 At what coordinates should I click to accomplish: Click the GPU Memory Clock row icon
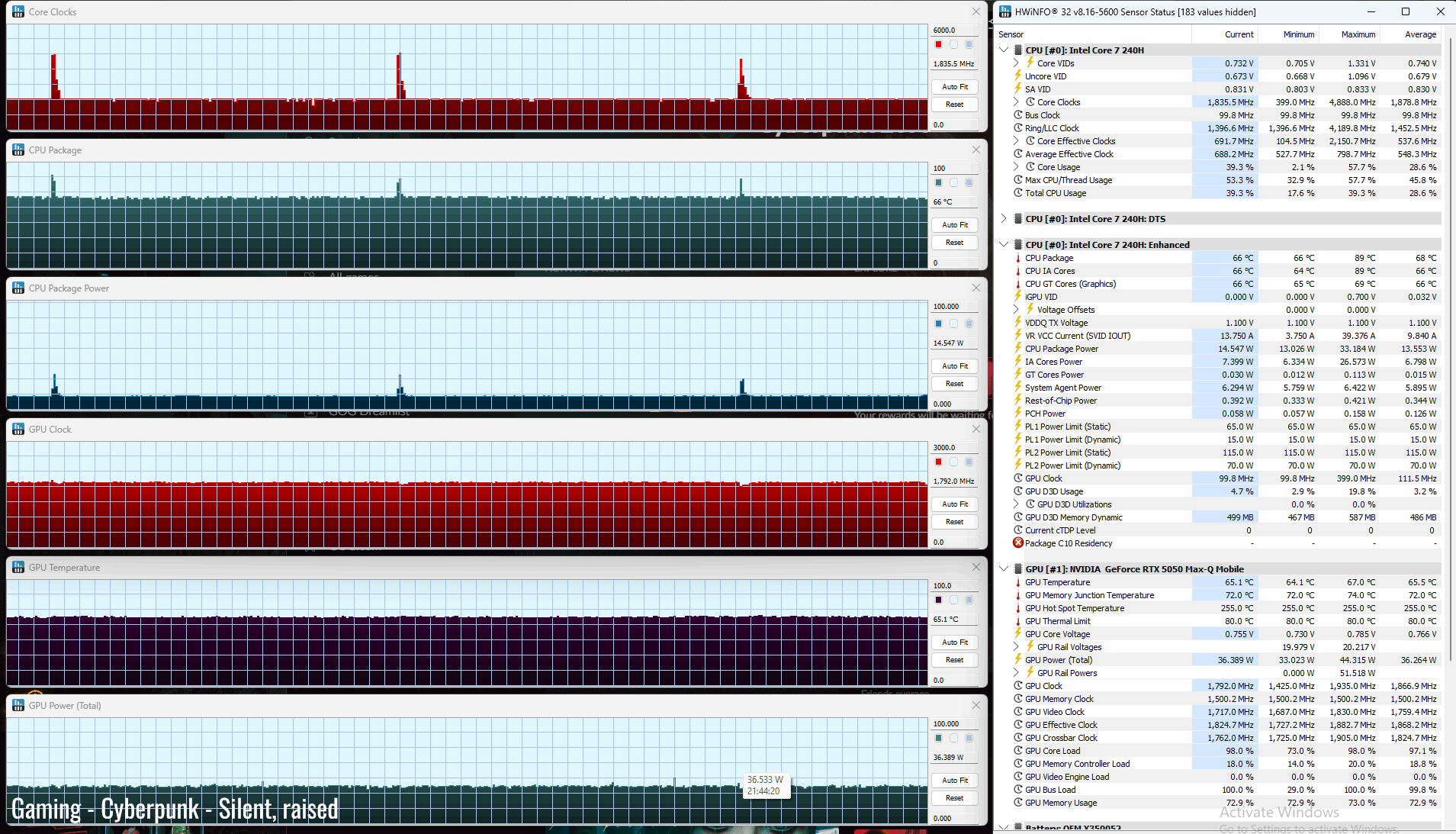coord(1017,699)
